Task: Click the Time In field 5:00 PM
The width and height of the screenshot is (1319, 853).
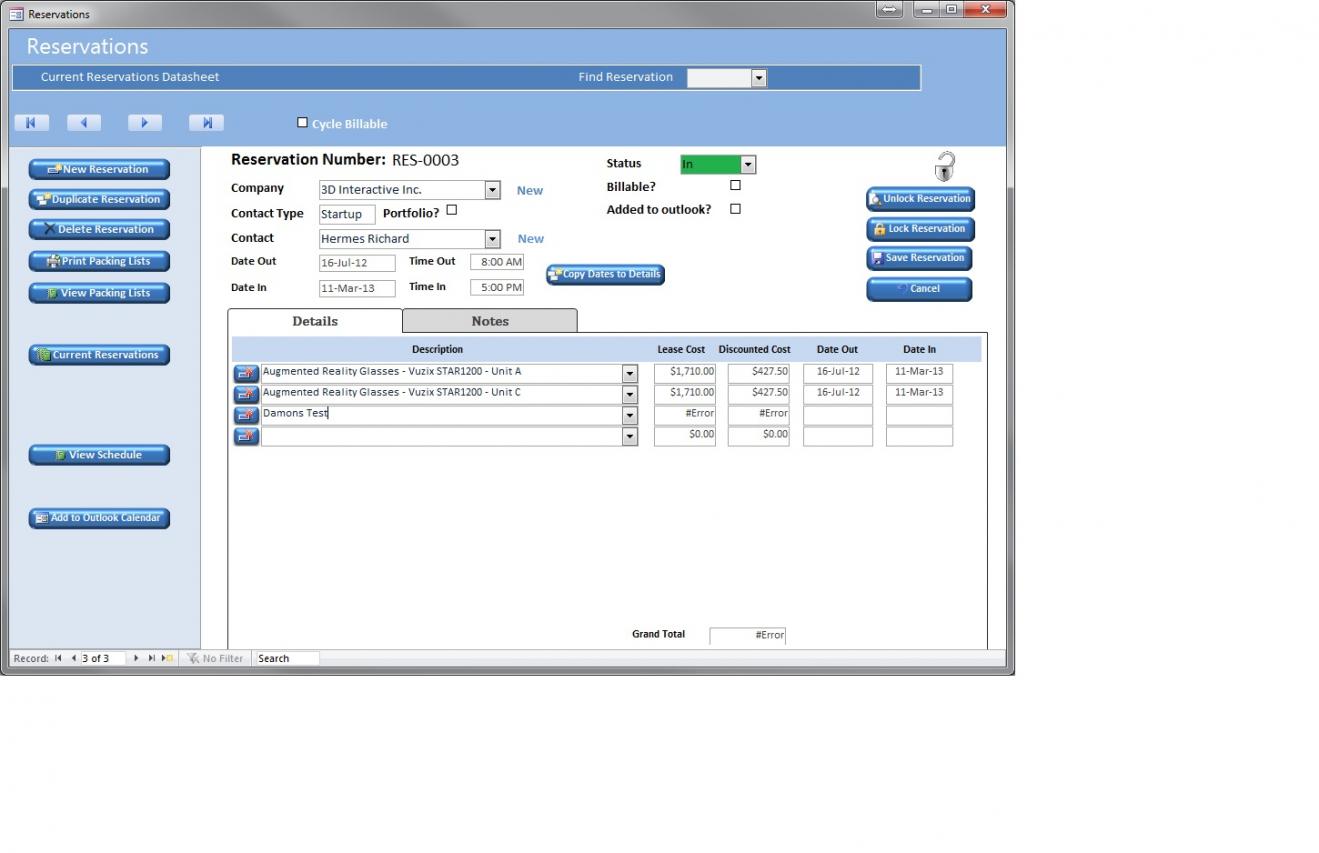Action: (x=497, y=287)
